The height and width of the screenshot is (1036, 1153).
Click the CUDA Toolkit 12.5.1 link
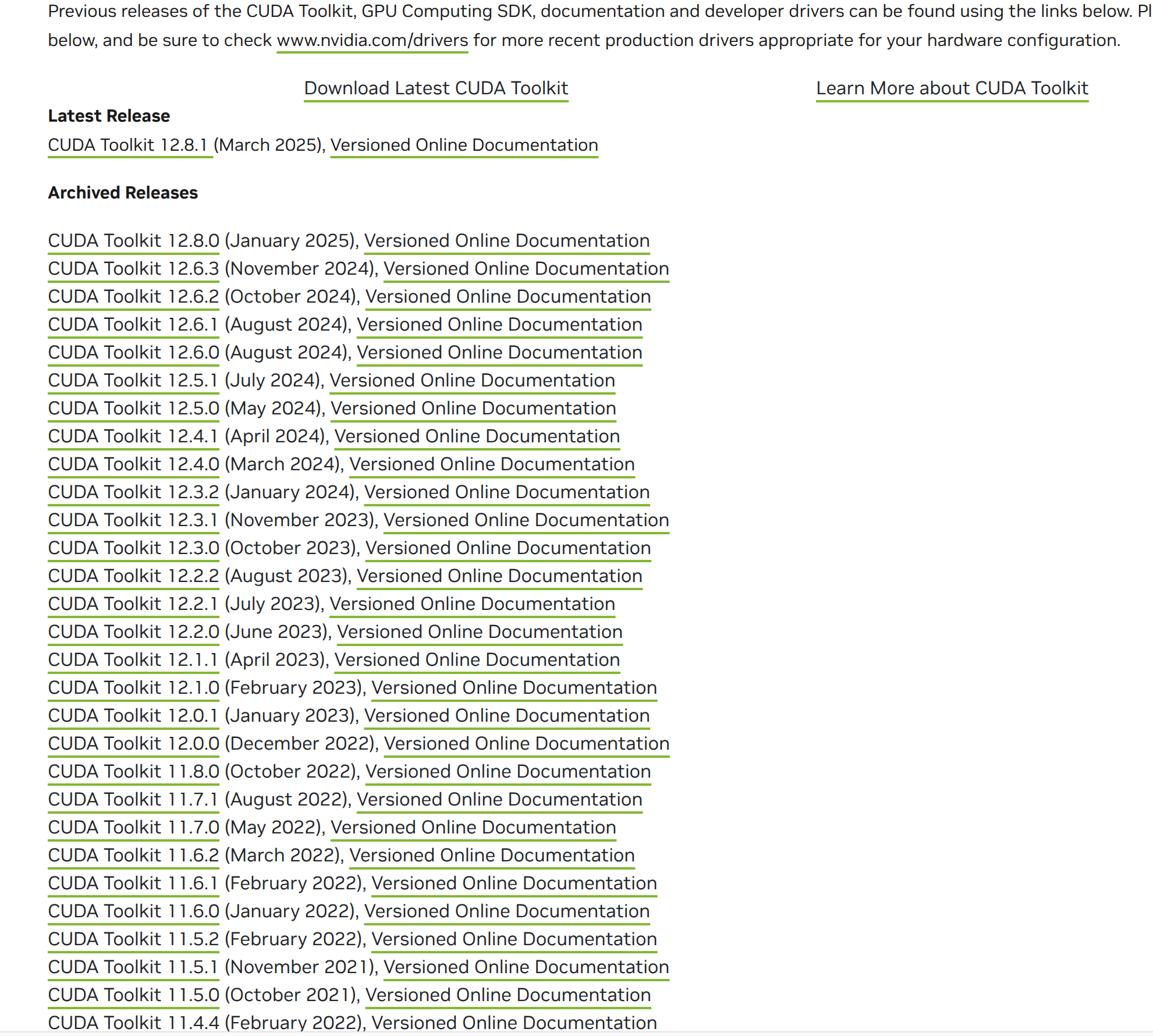(133, 380)
